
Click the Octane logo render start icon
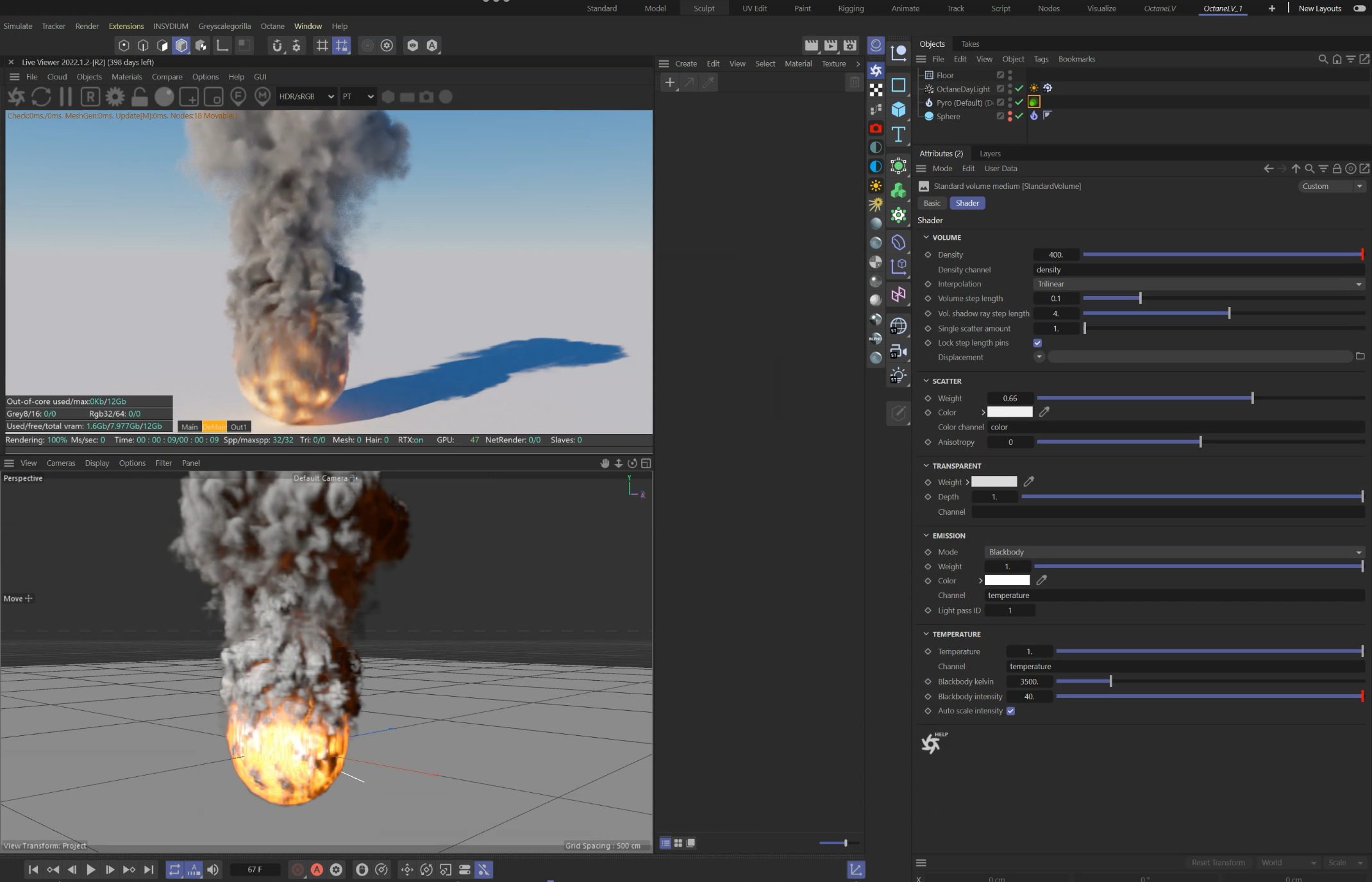(16, 97)
